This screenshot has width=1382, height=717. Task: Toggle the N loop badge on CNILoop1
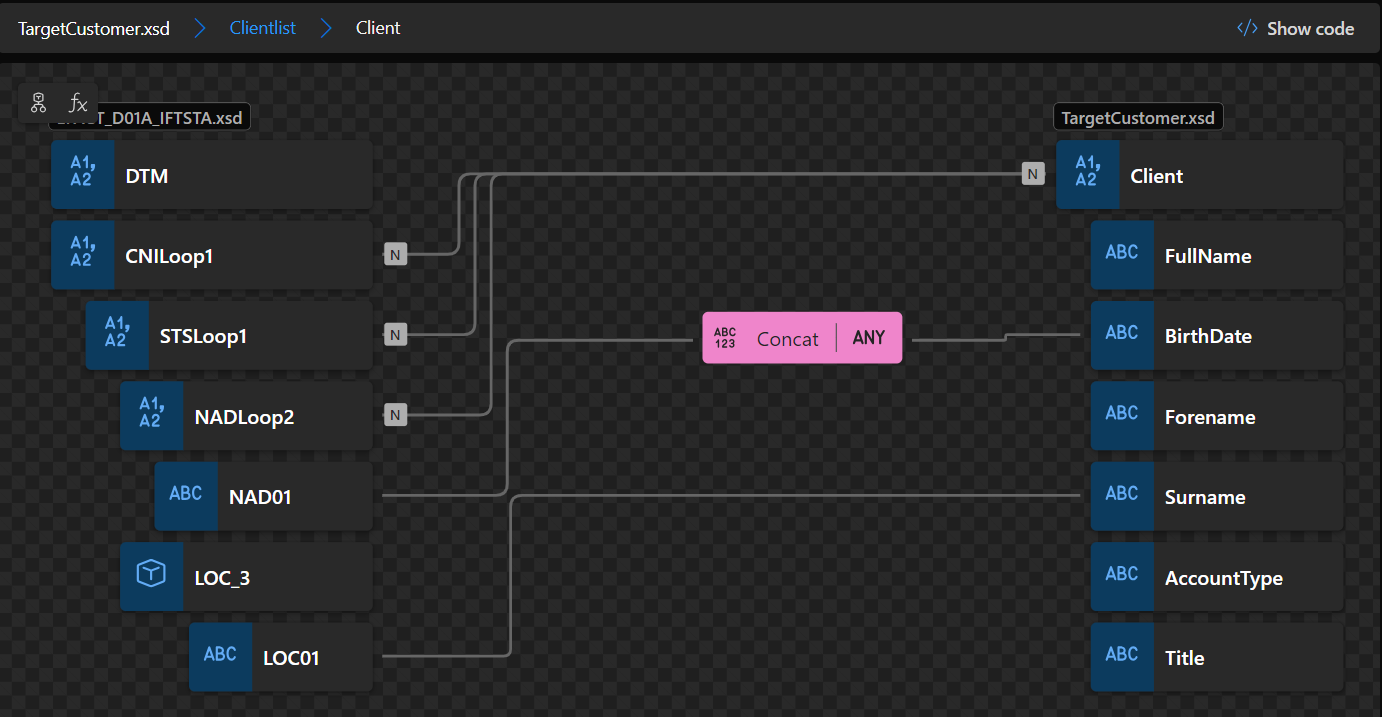[x=395, y=254]
